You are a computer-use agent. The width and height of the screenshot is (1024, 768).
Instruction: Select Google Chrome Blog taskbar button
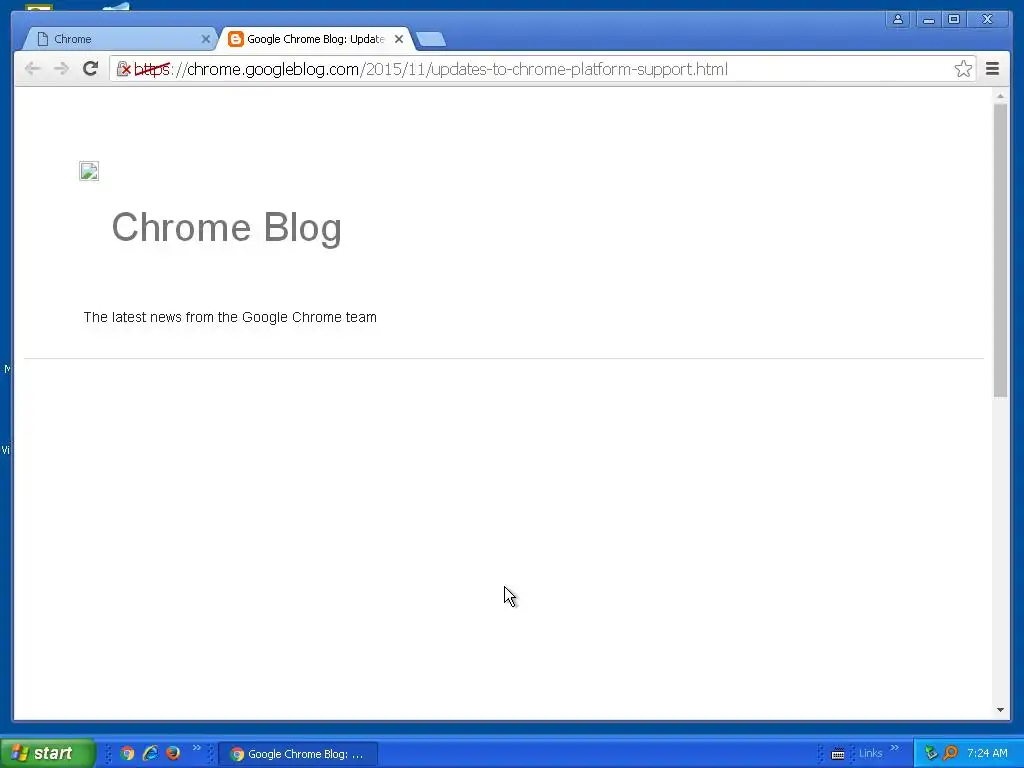(298, 754)
